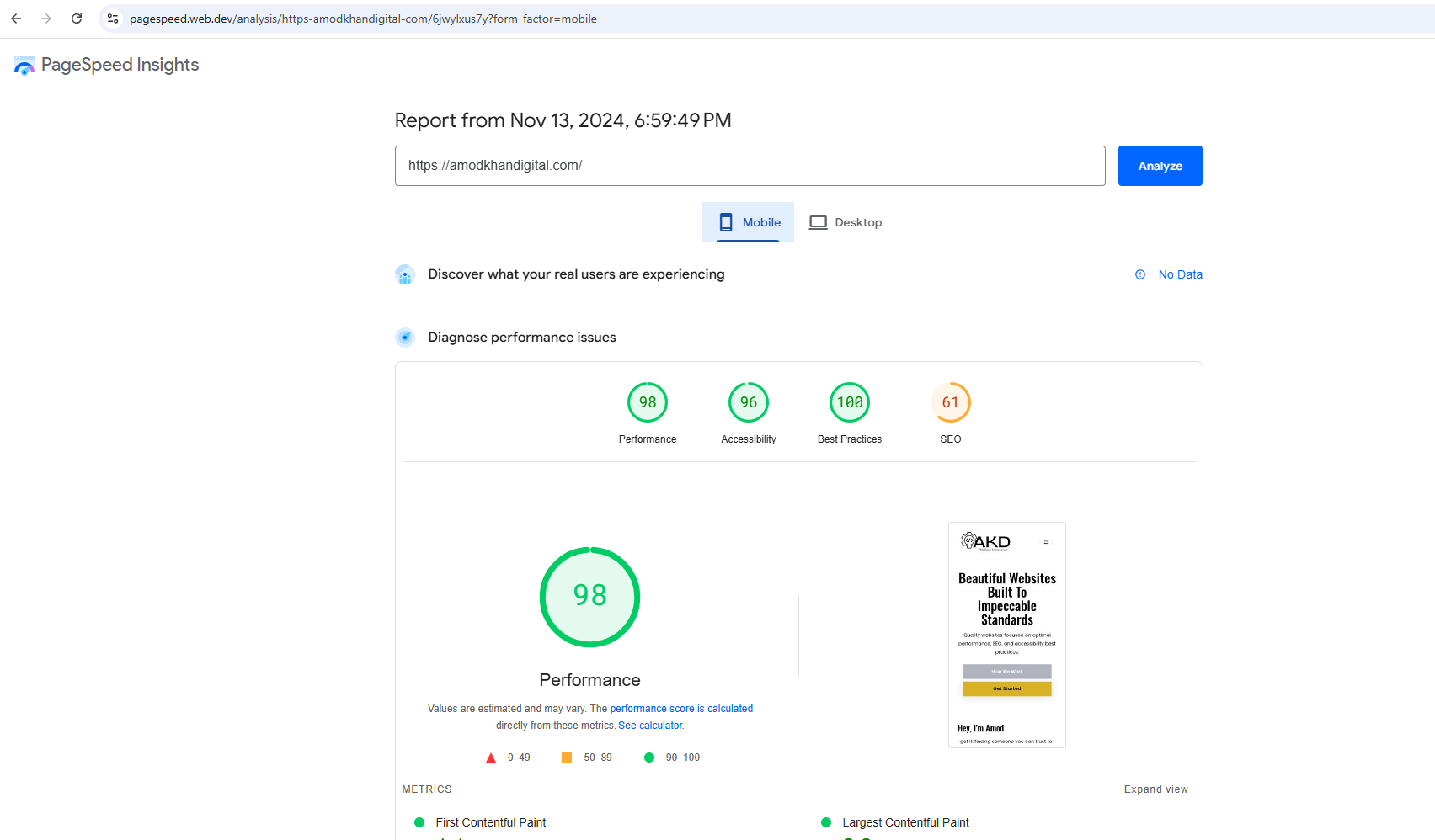
Task: Select the Best Practices score gauge
Action: [849, 403]
